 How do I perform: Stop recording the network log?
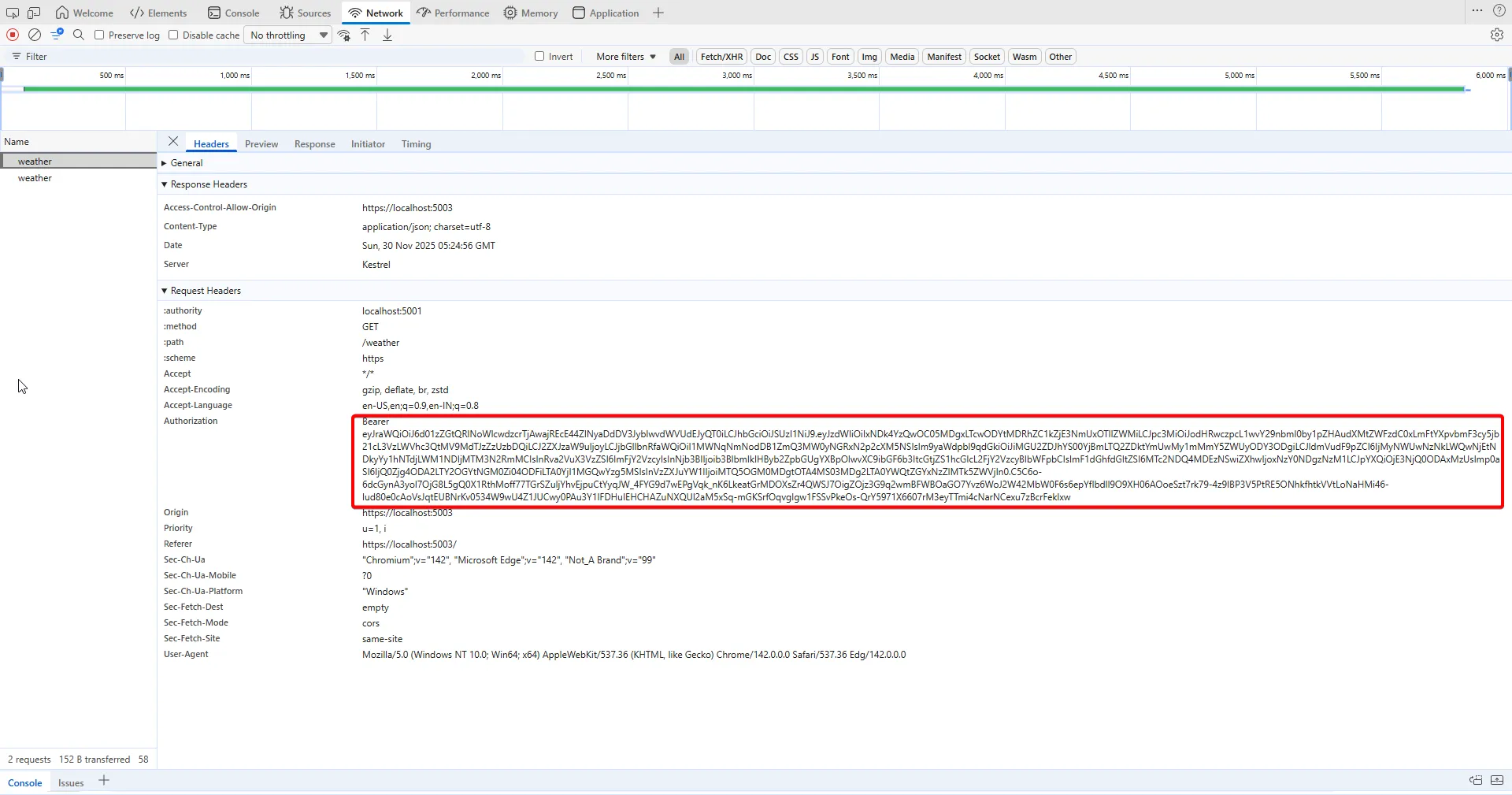click(x=12, y=35)
